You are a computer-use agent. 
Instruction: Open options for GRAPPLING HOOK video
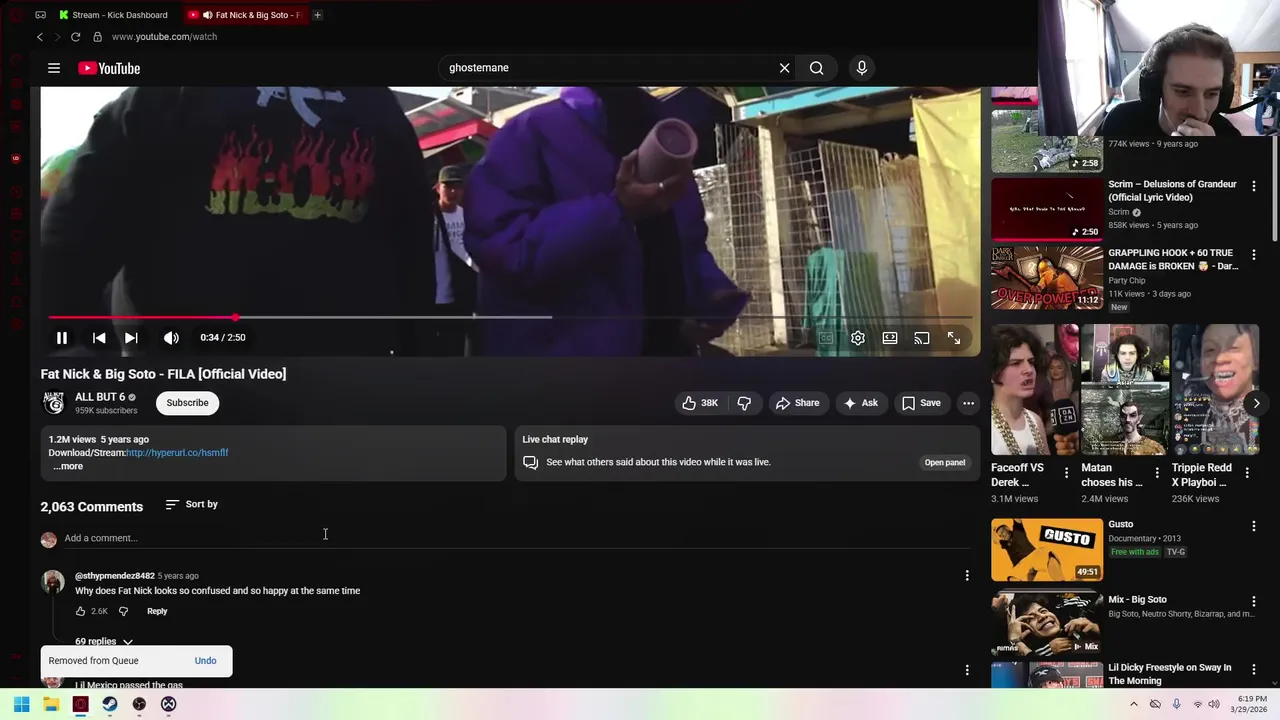tap(1254, 255)
